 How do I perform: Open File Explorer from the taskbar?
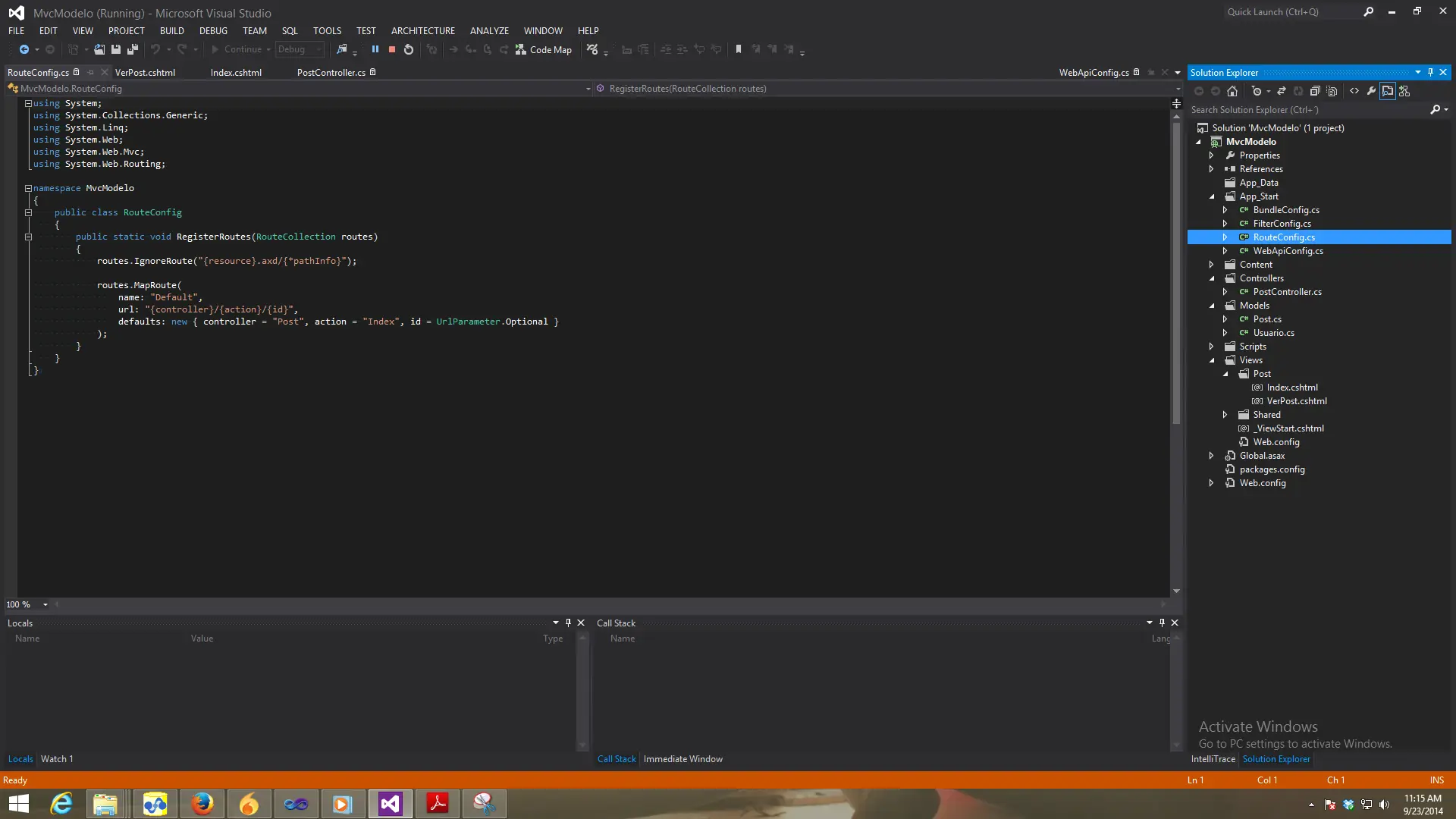[105, 804]
